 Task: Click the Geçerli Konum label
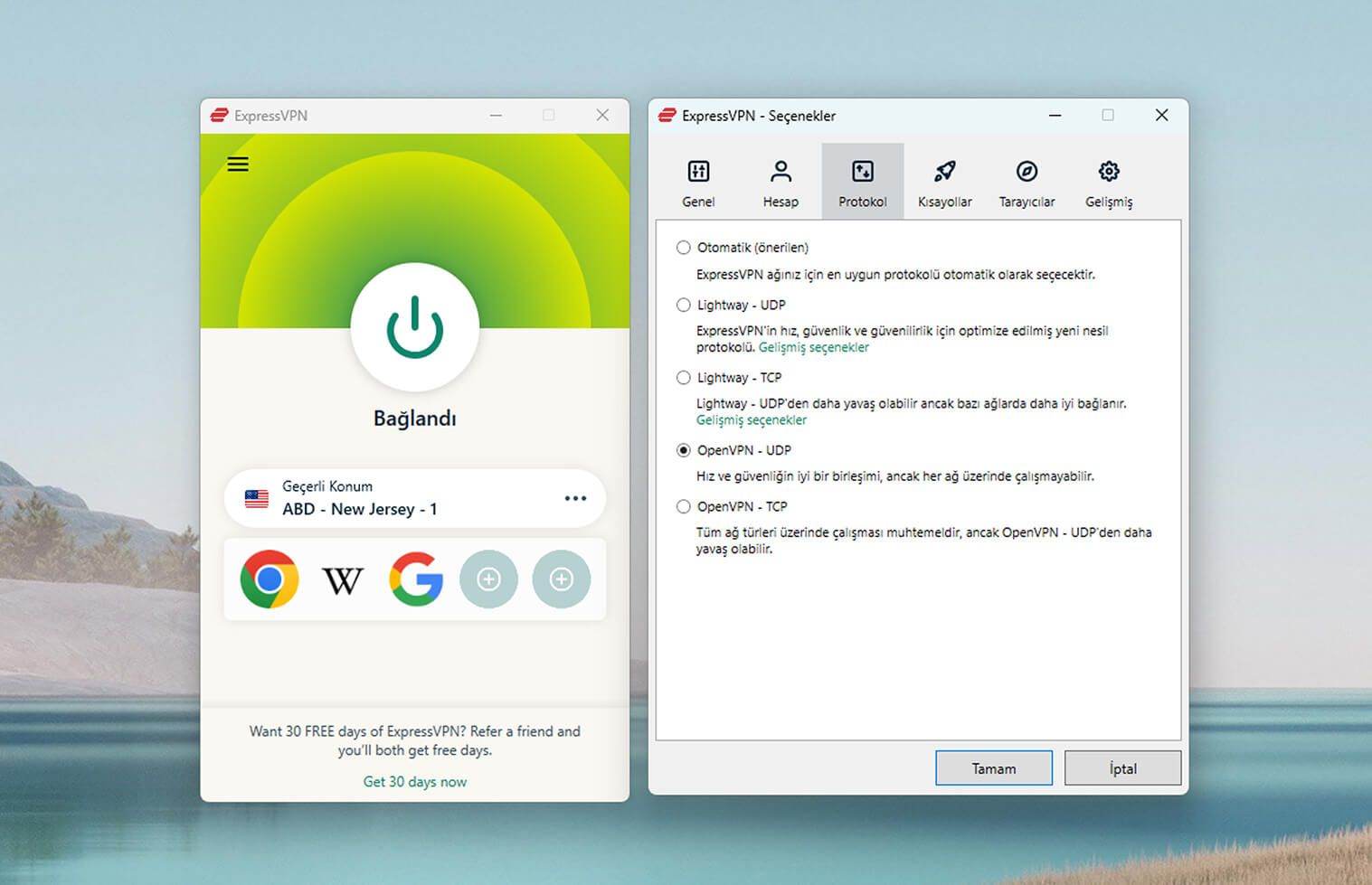tap(327, 486)
